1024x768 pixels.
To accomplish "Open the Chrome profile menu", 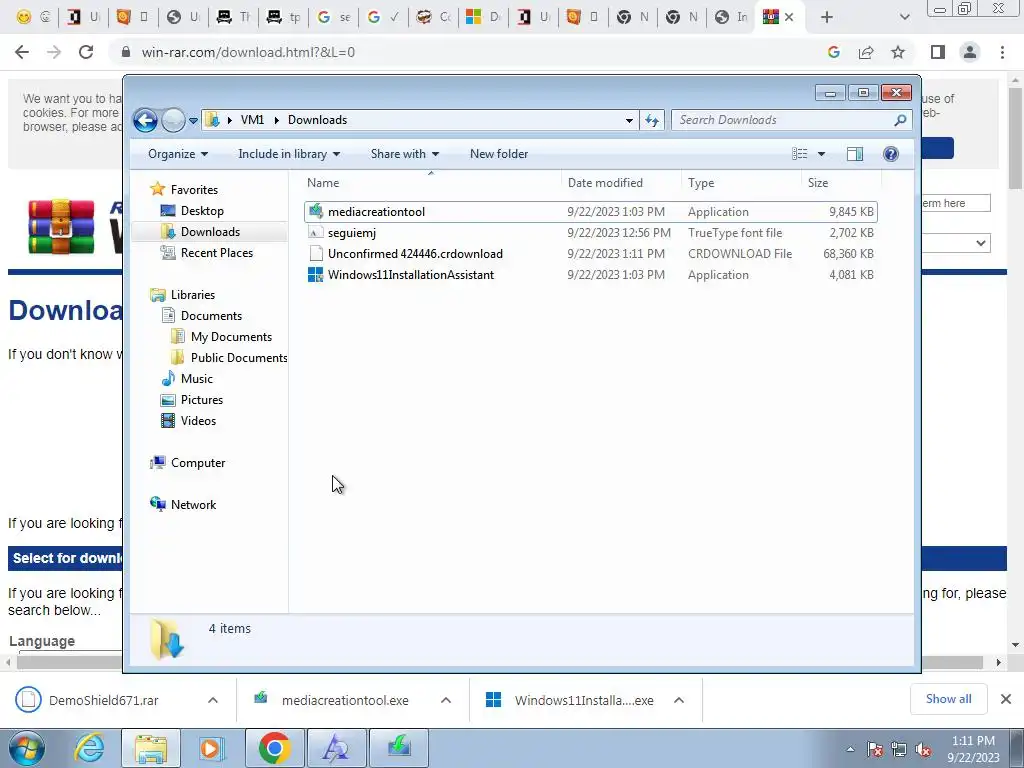I will [970, 52].
